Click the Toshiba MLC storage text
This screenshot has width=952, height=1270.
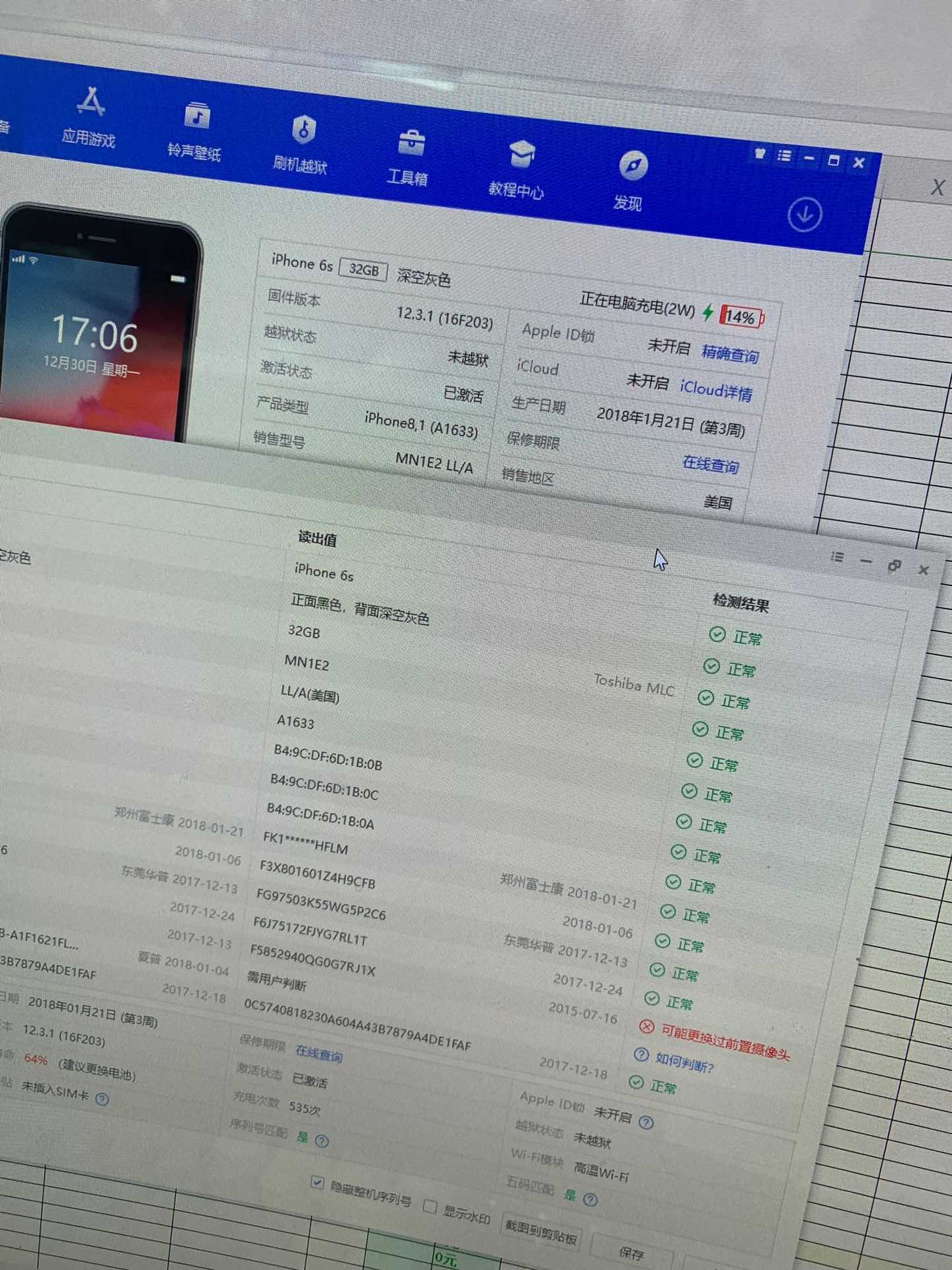[634, 685]
